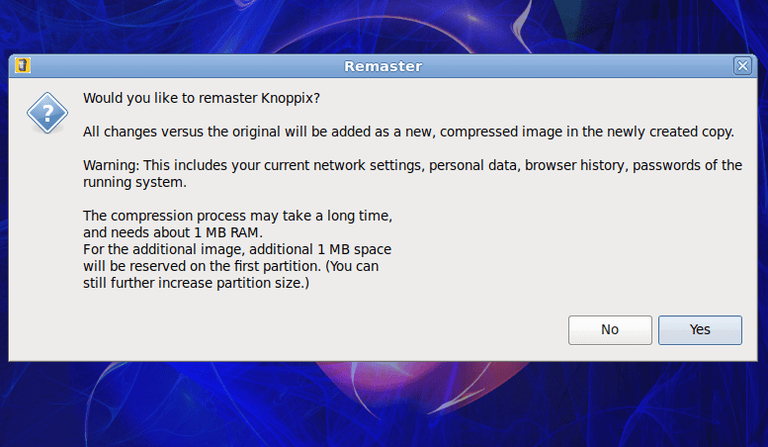Click the 'Would you like to remaster Knoppix?' text

(x=202, y=98)
